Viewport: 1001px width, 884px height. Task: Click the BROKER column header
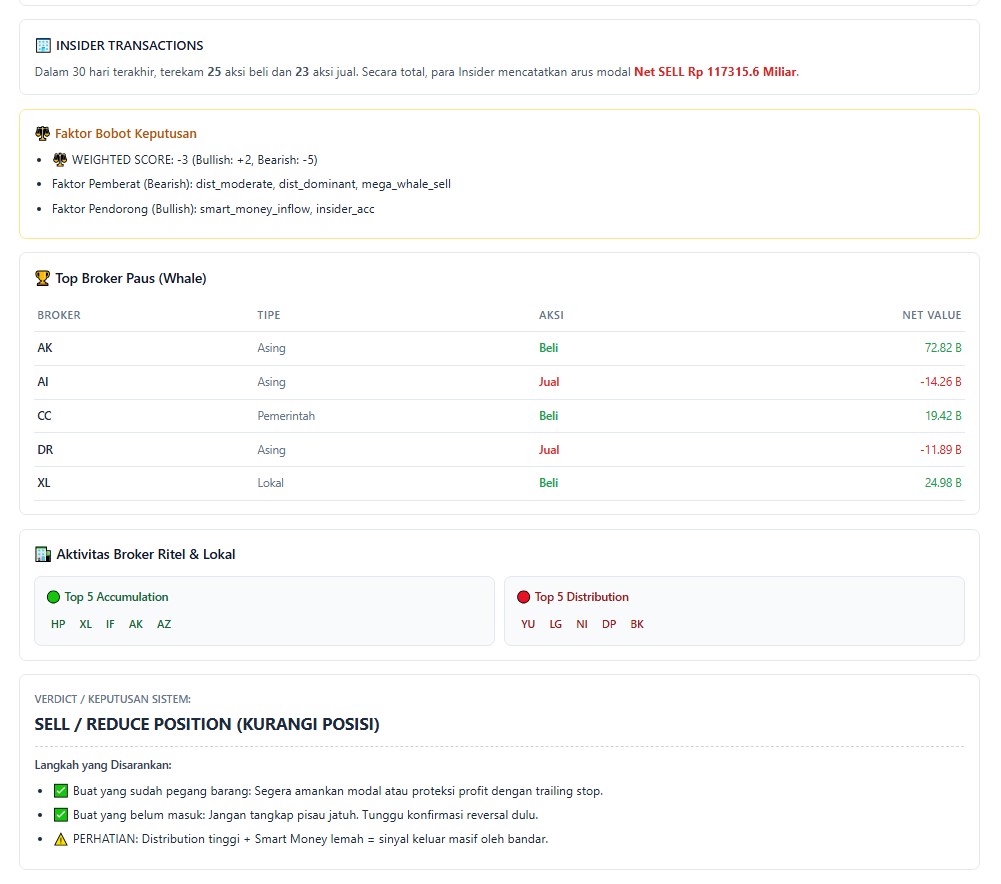[x=59, y=316]
